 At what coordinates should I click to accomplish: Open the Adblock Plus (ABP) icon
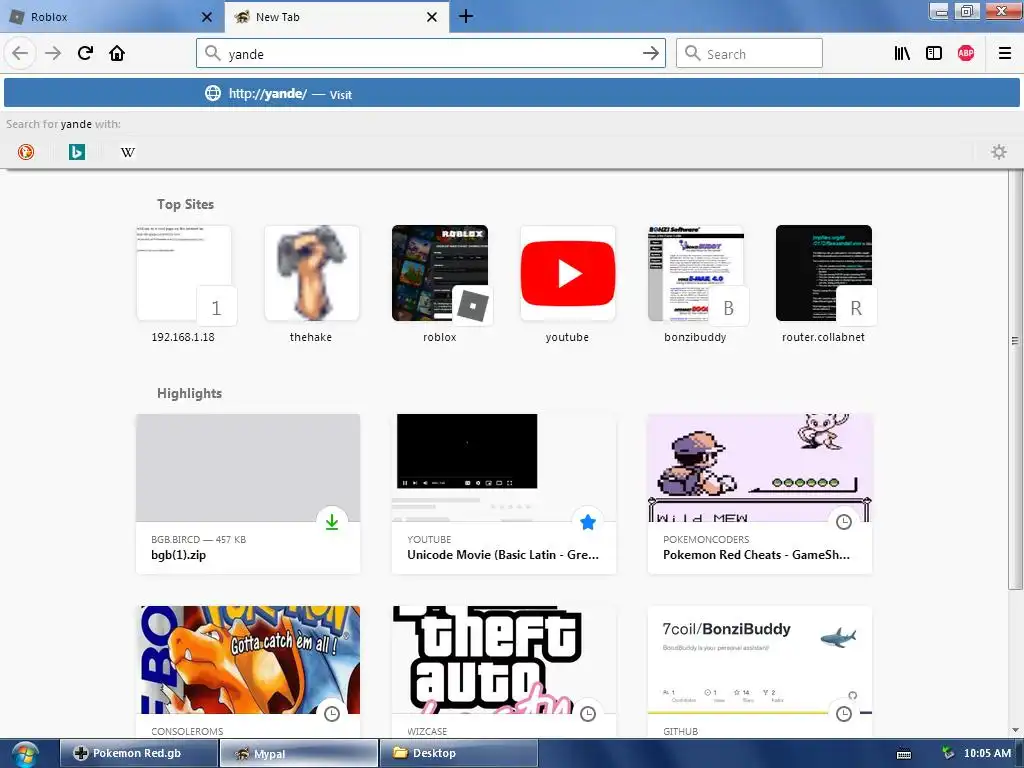pyautogui.click(x=966, y=54)
